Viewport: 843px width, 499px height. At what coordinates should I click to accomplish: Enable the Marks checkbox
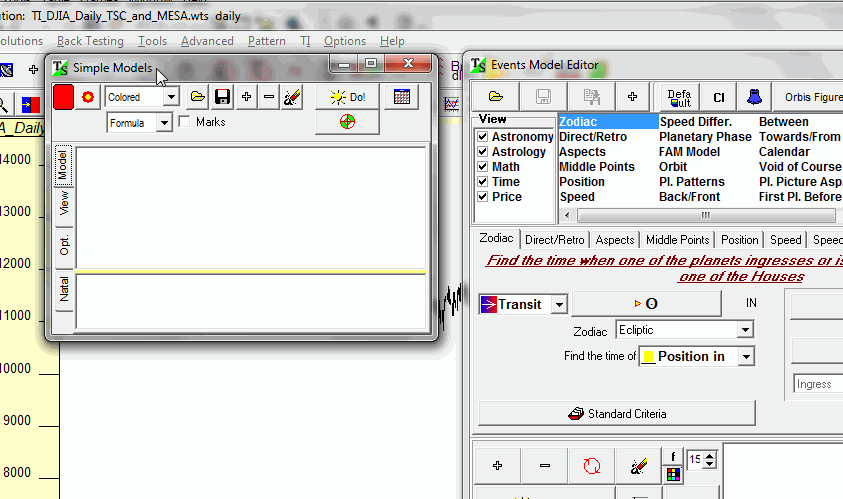pos(184,122)
